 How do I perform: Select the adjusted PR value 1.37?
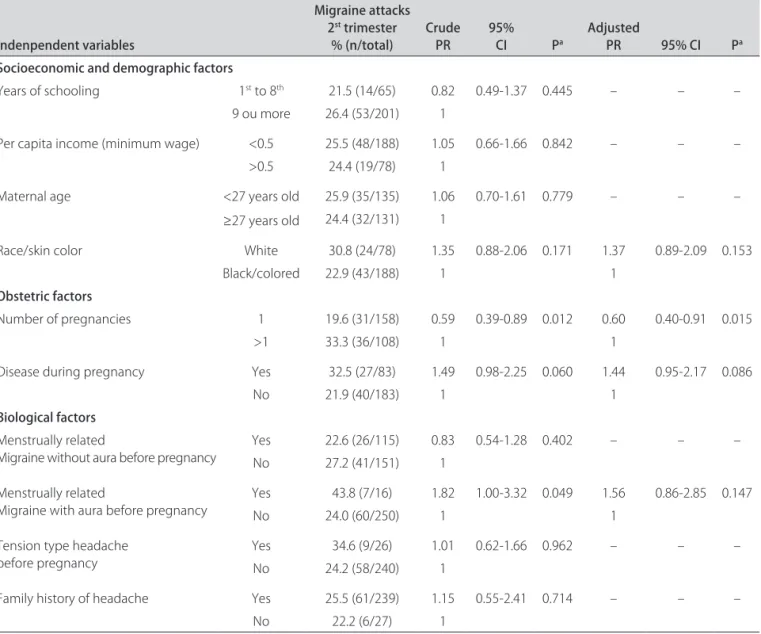pyautogui.click(x=613, y=250)
